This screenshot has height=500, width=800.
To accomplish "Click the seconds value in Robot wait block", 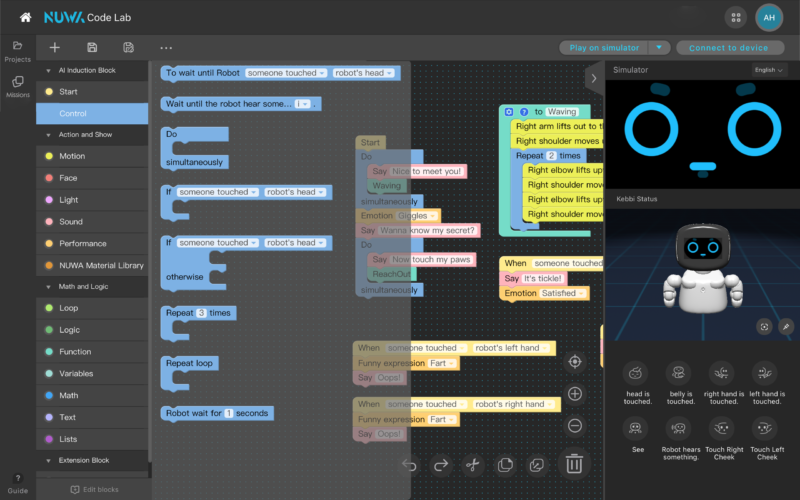I will pos(228,413).
